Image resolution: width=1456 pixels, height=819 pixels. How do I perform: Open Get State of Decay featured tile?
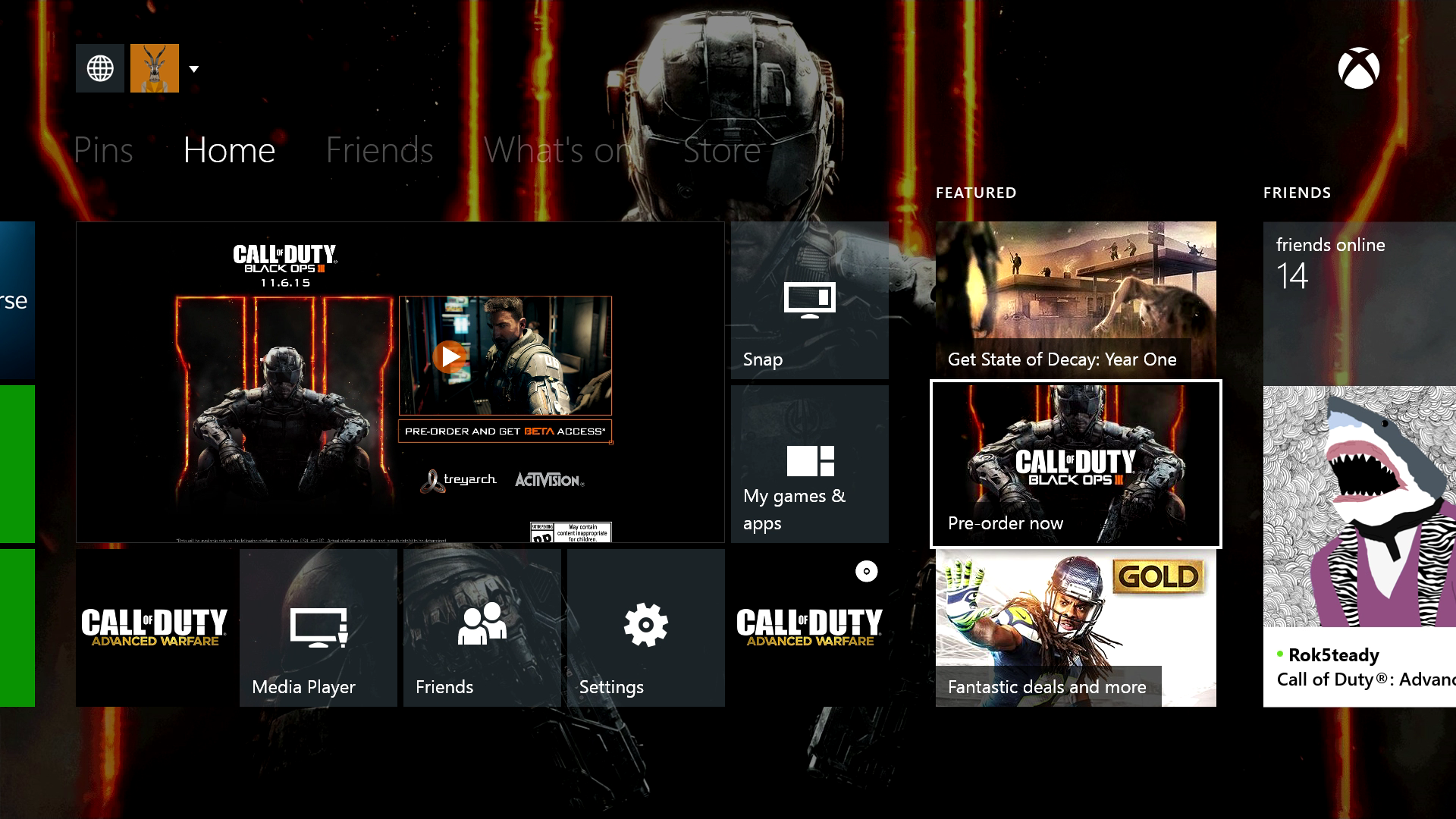1075,300
